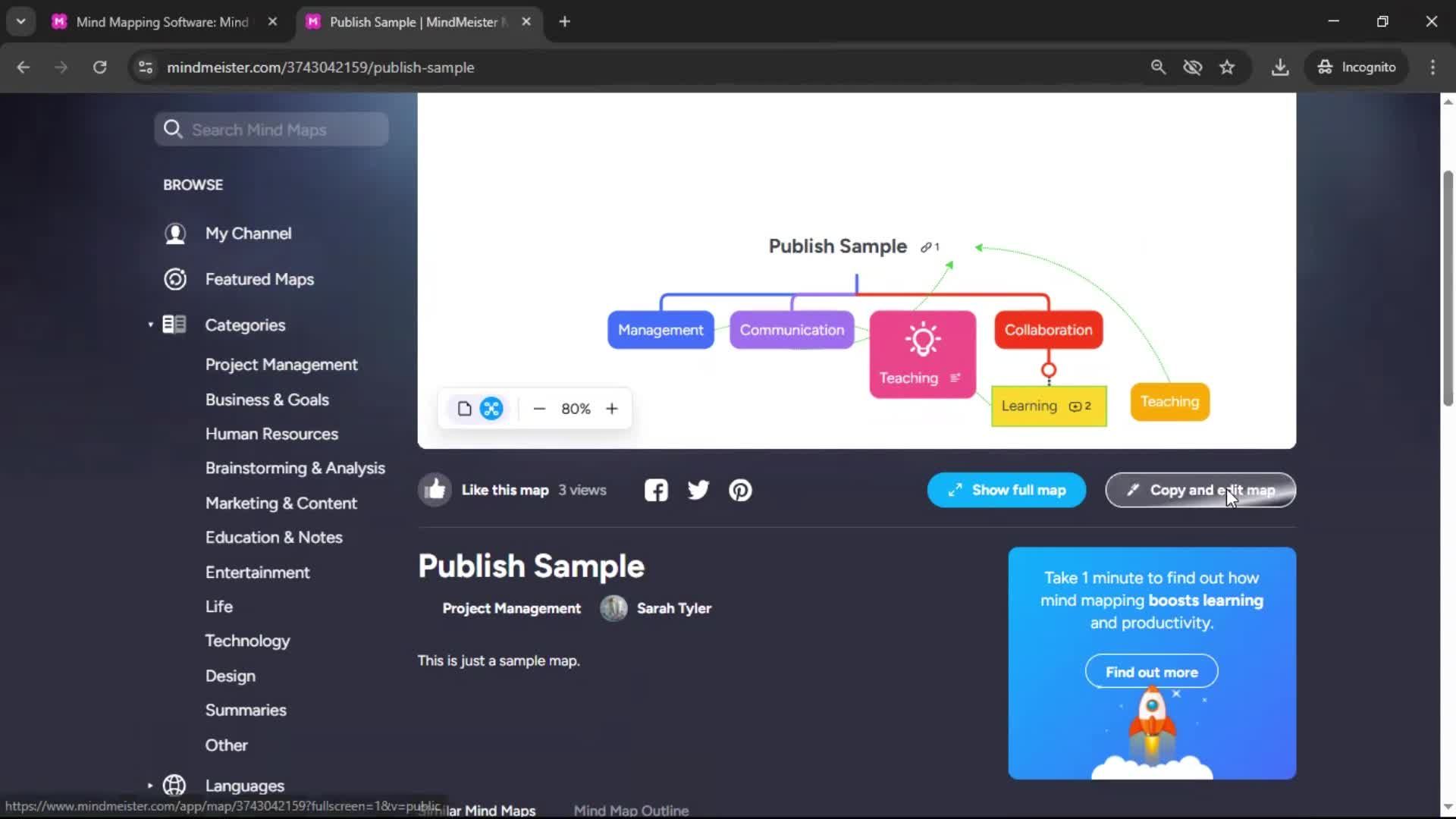
Task: Share map on Facebook
Action: pyautogui.click(x=656, y=490)
